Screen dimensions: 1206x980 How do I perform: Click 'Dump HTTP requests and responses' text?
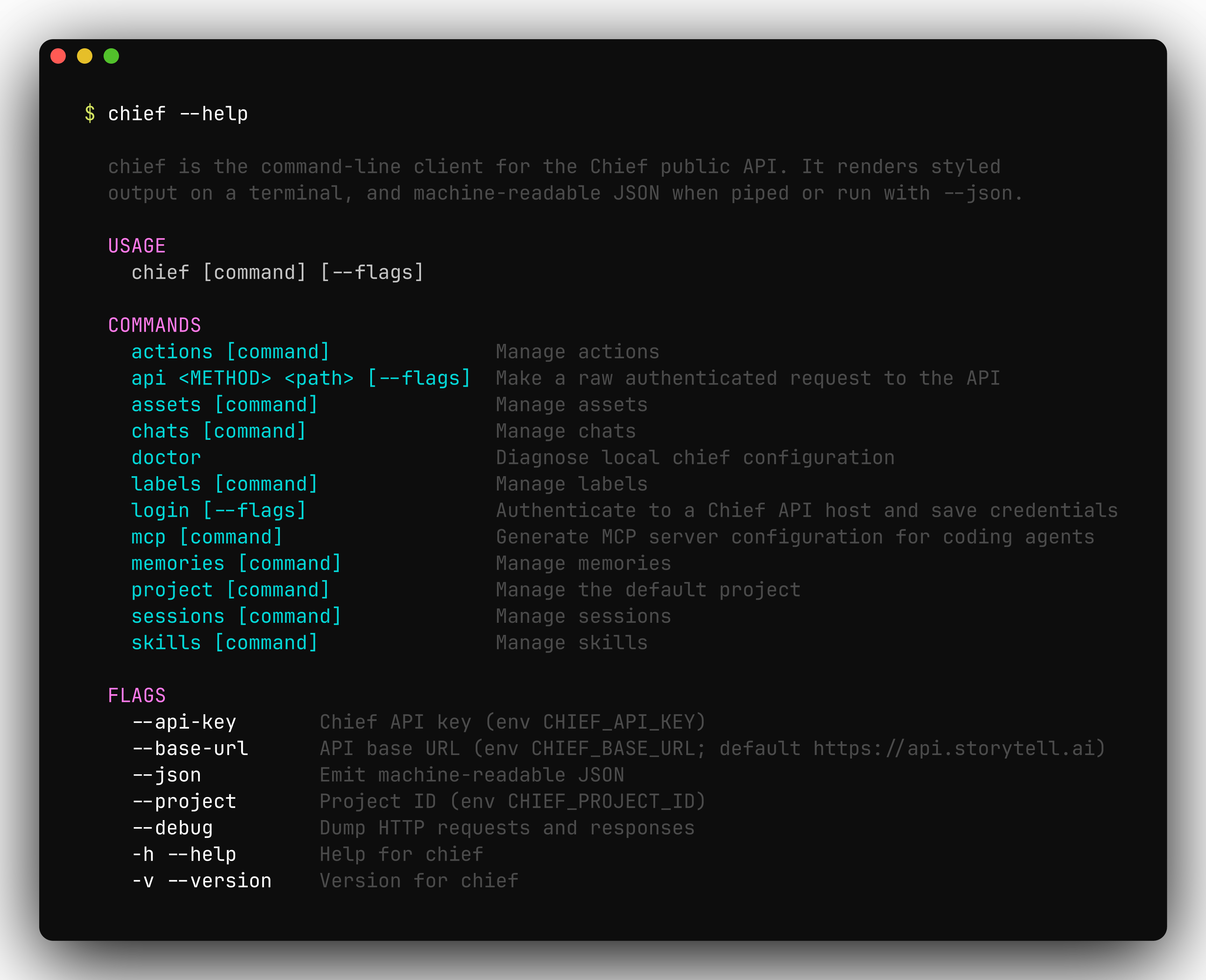tap(507, 828)
